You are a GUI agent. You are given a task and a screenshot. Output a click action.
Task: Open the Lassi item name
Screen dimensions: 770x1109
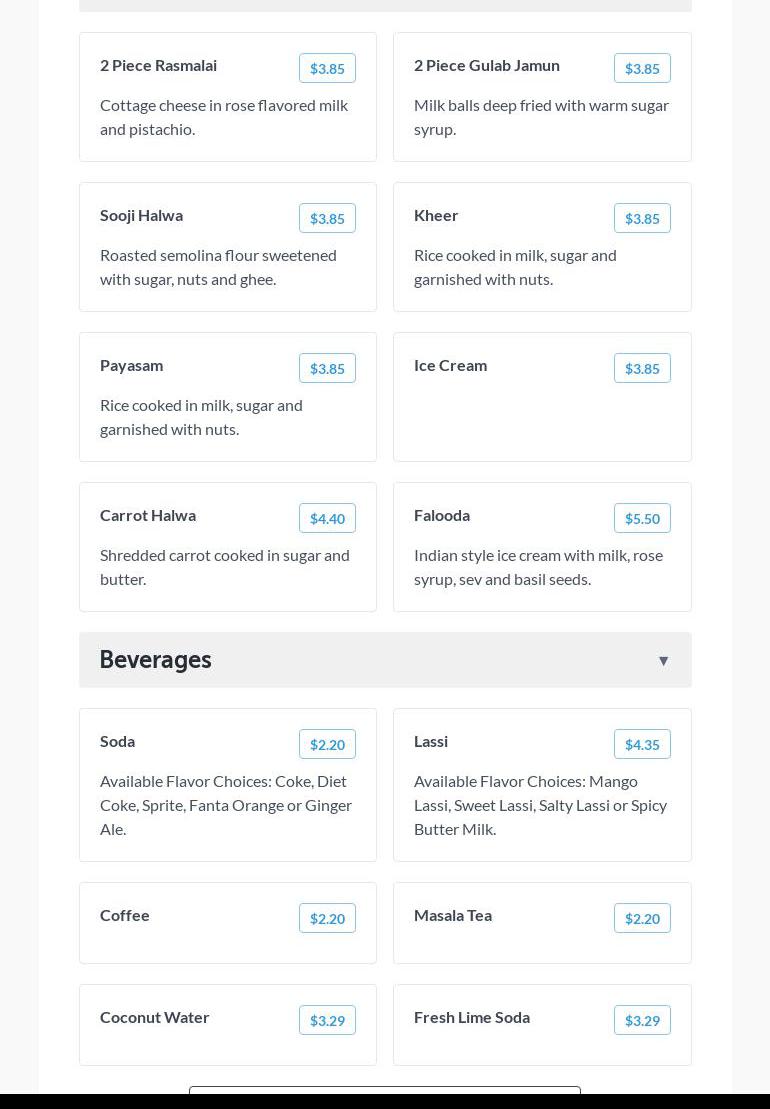(431, 741)
